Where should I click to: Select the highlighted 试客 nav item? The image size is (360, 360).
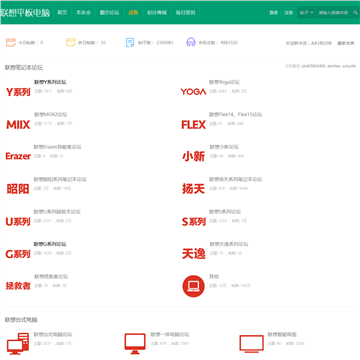133,13
